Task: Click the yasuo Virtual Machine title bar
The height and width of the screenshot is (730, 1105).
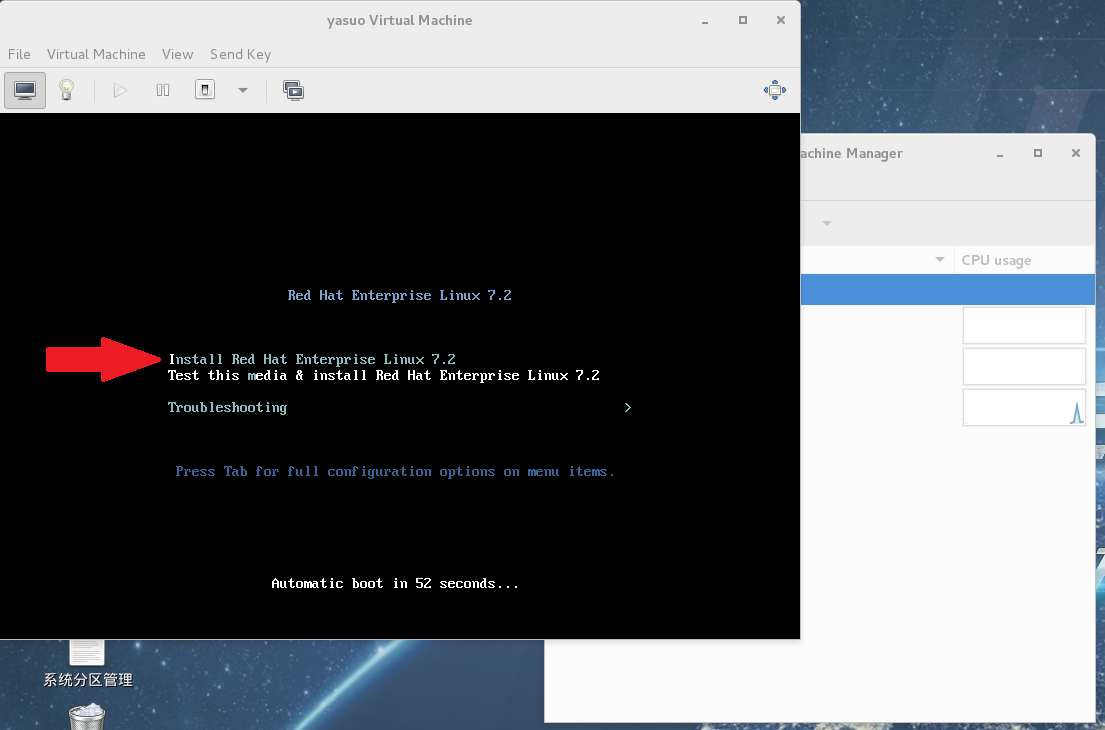Action: coord(400,20)
